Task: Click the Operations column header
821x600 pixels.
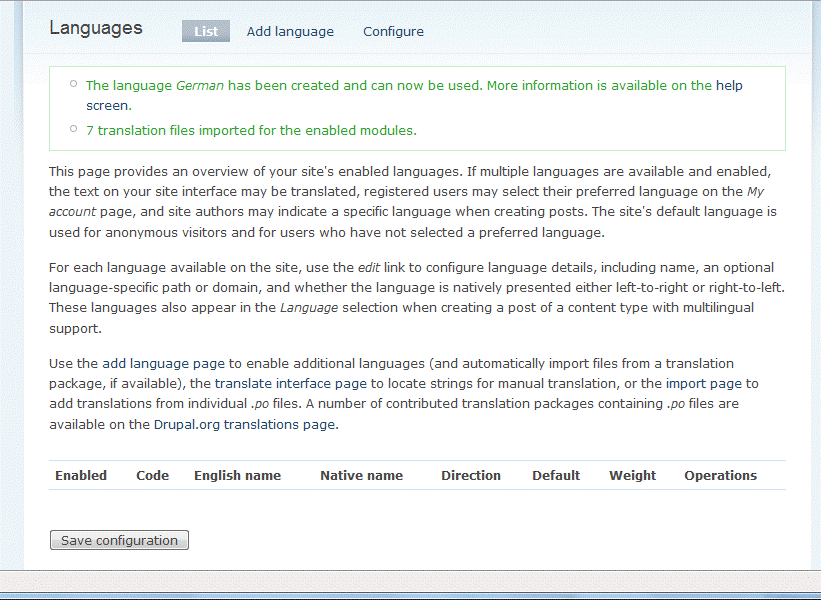Action: pyautogui.click(x=720, y=475)
